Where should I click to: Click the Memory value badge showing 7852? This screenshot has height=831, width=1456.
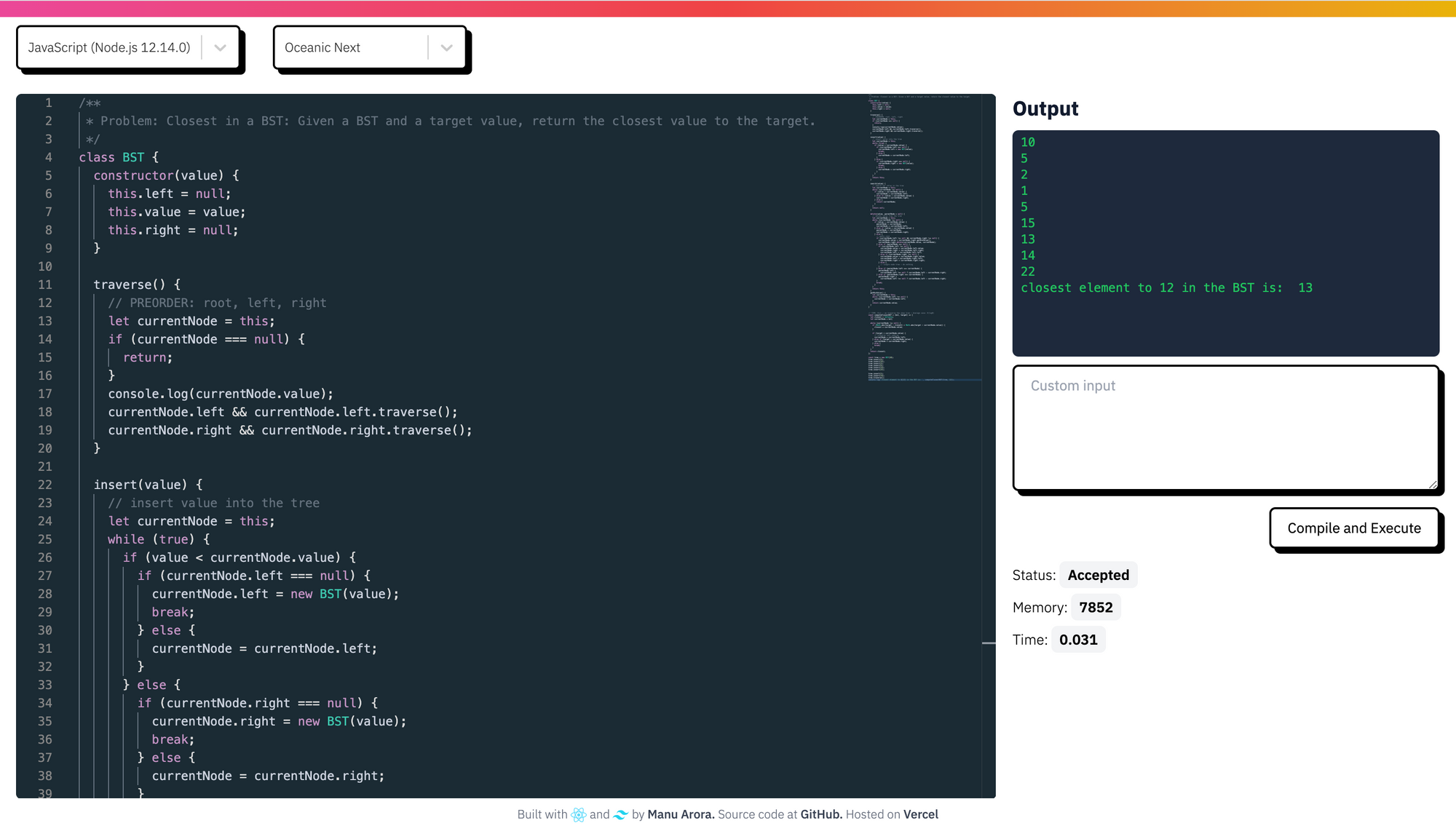point(1096,607)
